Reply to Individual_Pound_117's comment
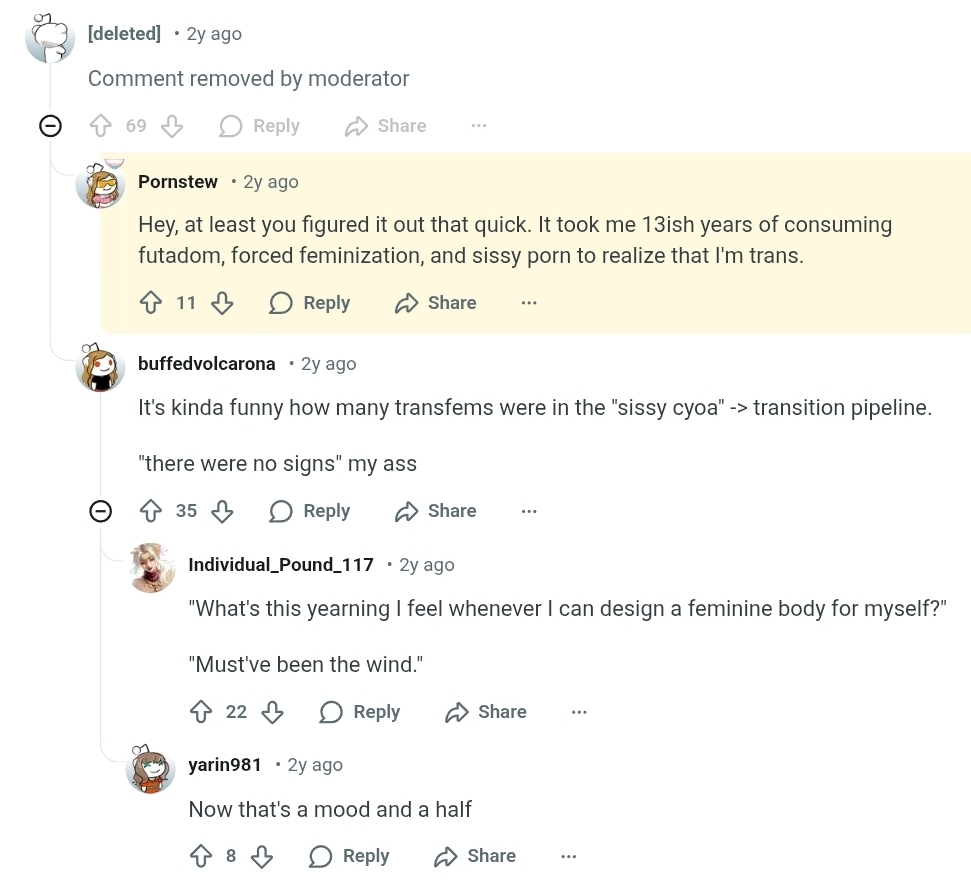 click(360, 712)
